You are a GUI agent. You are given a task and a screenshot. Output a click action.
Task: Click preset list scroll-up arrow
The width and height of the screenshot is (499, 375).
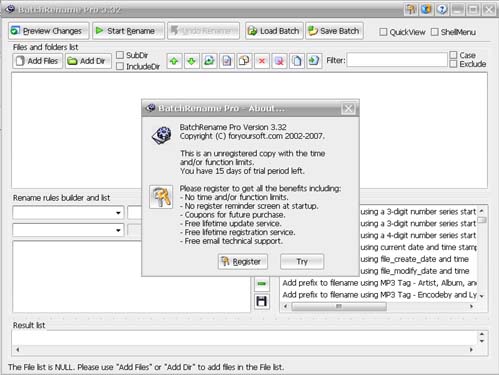click(482, 211)
